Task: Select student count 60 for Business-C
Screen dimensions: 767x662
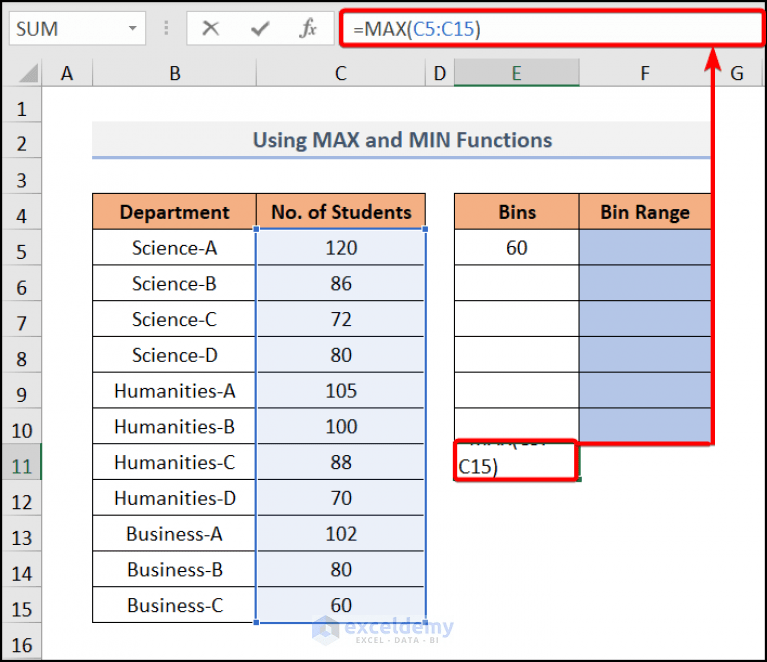Action: pos(341,605)
